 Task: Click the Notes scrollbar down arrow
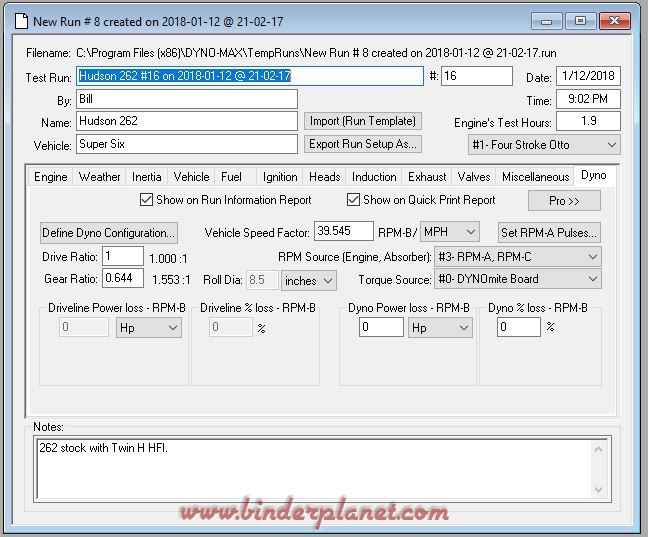598,490
